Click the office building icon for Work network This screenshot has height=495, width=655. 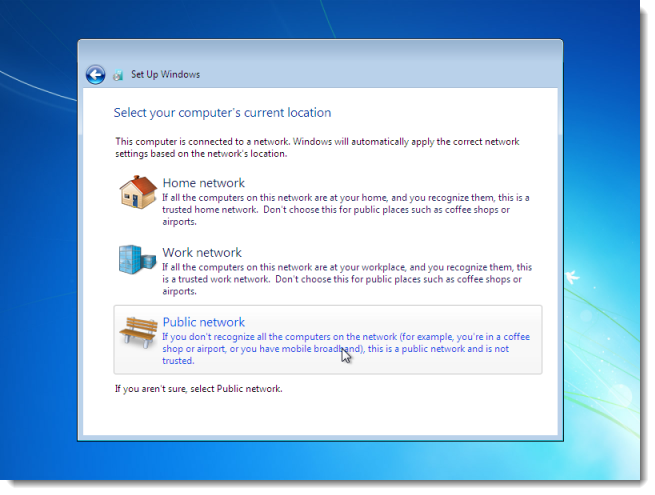point(137,260)
